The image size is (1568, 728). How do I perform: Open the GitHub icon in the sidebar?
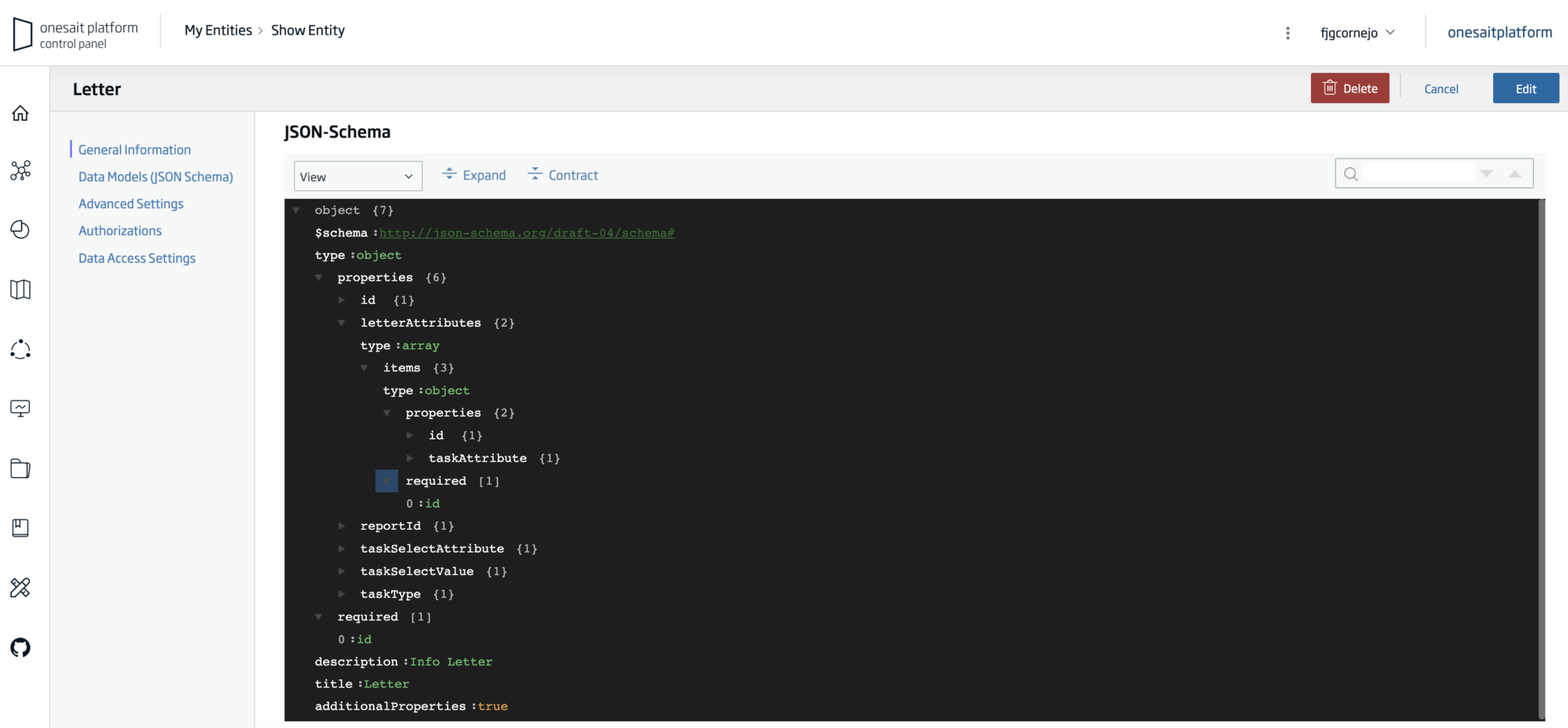point(21,648)
